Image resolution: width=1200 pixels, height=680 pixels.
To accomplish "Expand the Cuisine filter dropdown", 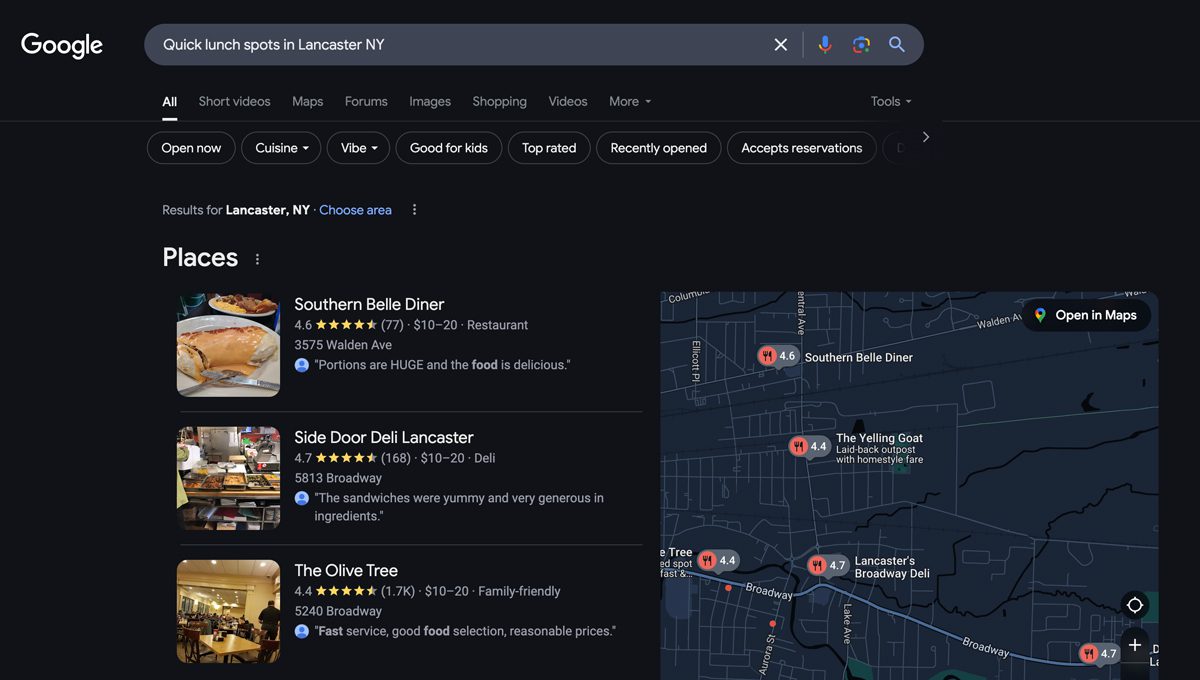I will (x=281, y=148).
